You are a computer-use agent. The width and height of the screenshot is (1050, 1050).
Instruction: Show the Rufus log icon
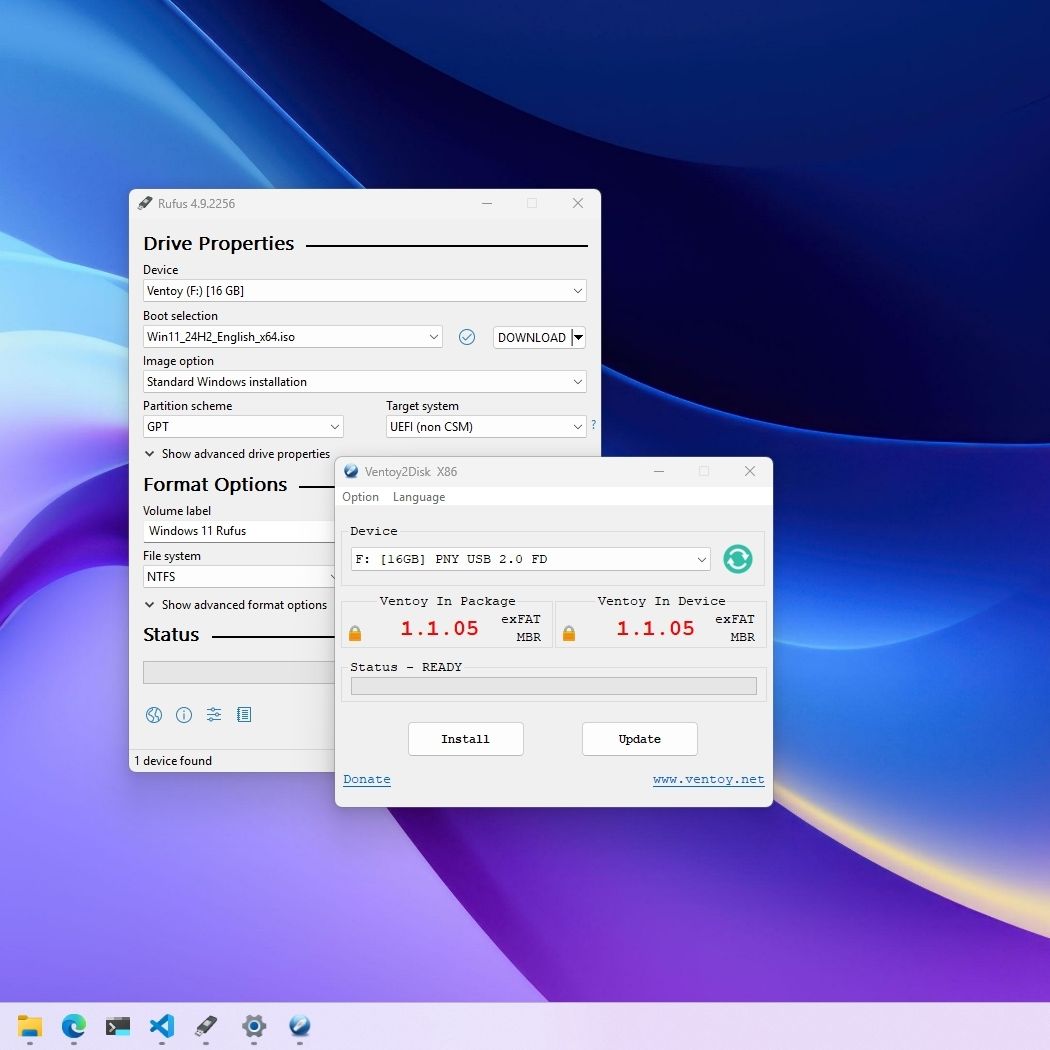point(244,715)
